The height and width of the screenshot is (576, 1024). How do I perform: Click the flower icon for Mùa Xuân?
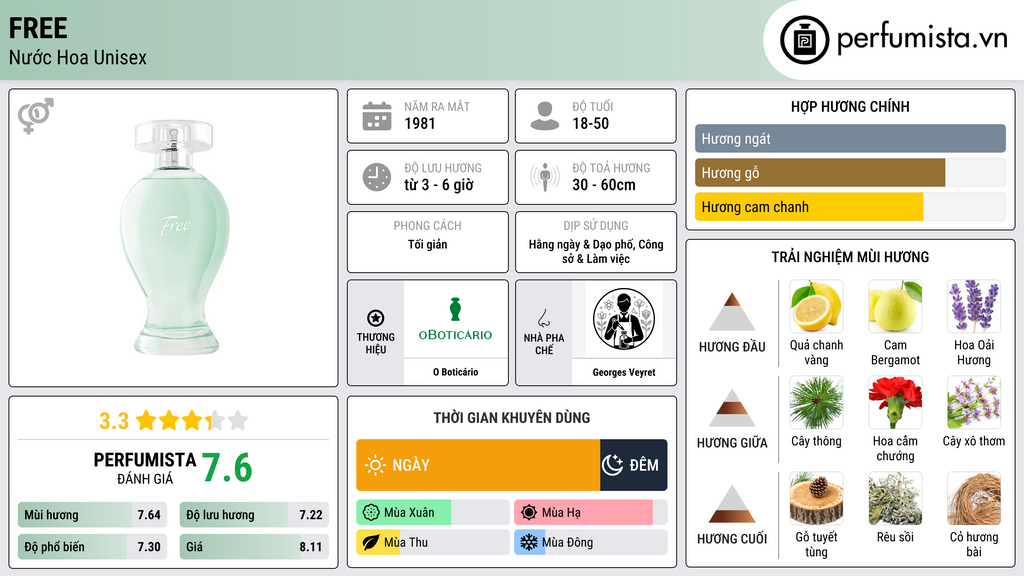tap(371, 513)
